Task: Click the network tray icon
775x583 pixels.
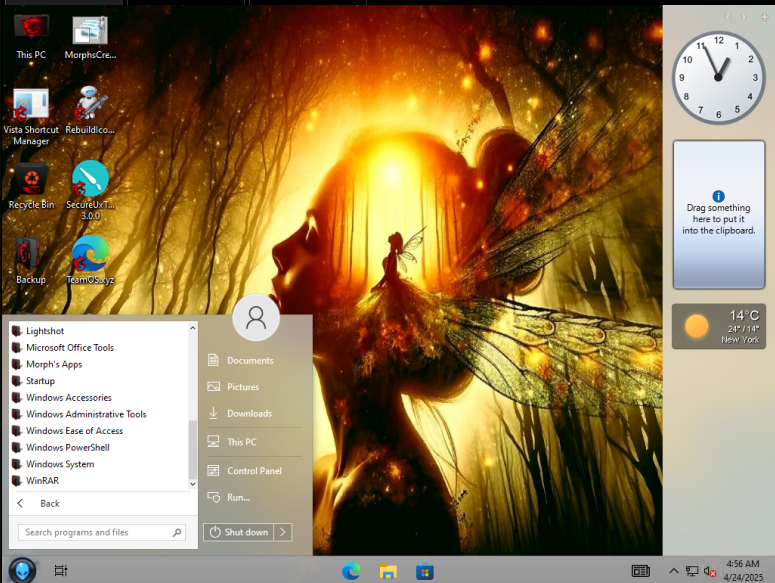Action: [691, 572]
